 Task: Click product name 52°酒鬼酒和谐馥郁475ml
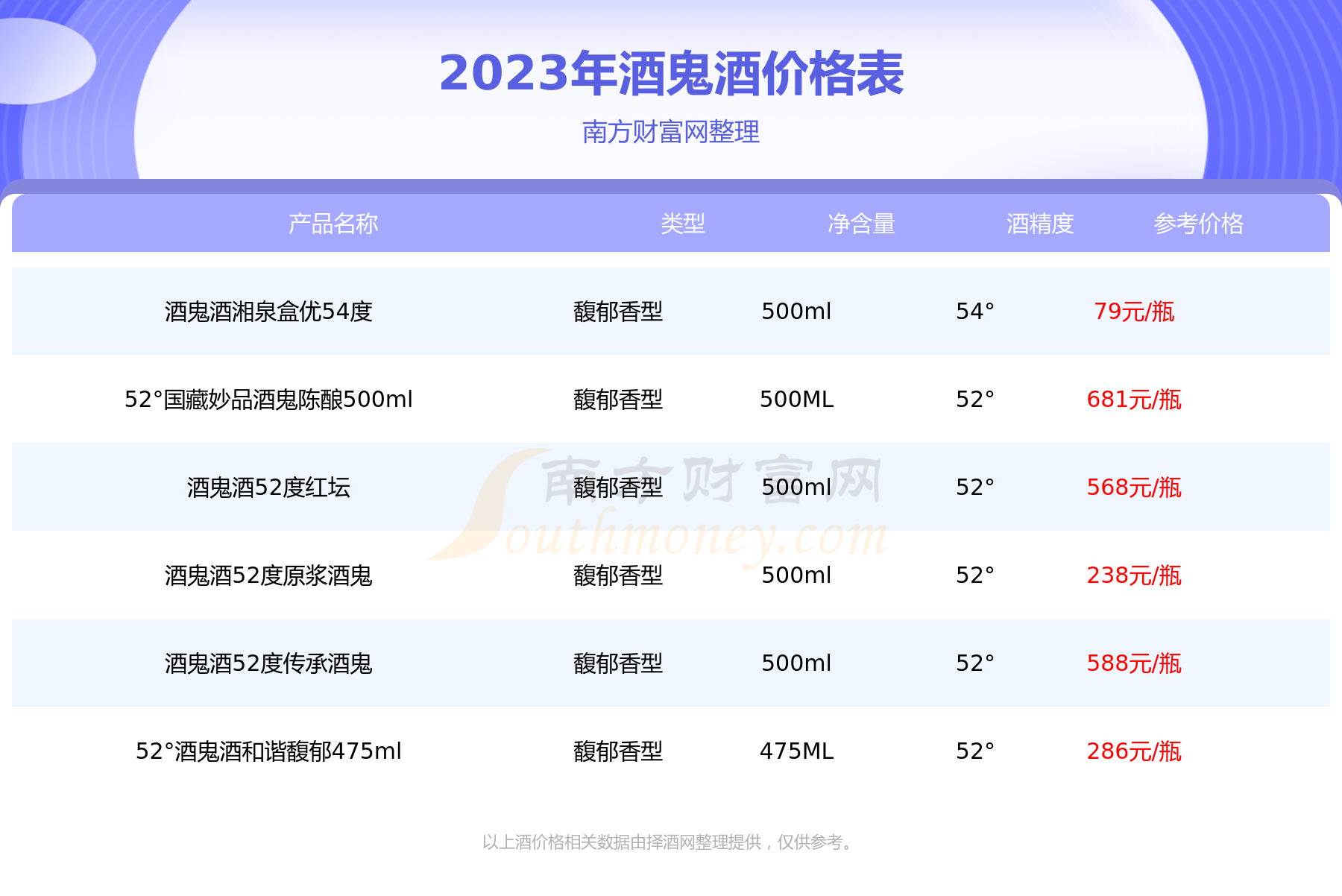(x=268, y=751)
